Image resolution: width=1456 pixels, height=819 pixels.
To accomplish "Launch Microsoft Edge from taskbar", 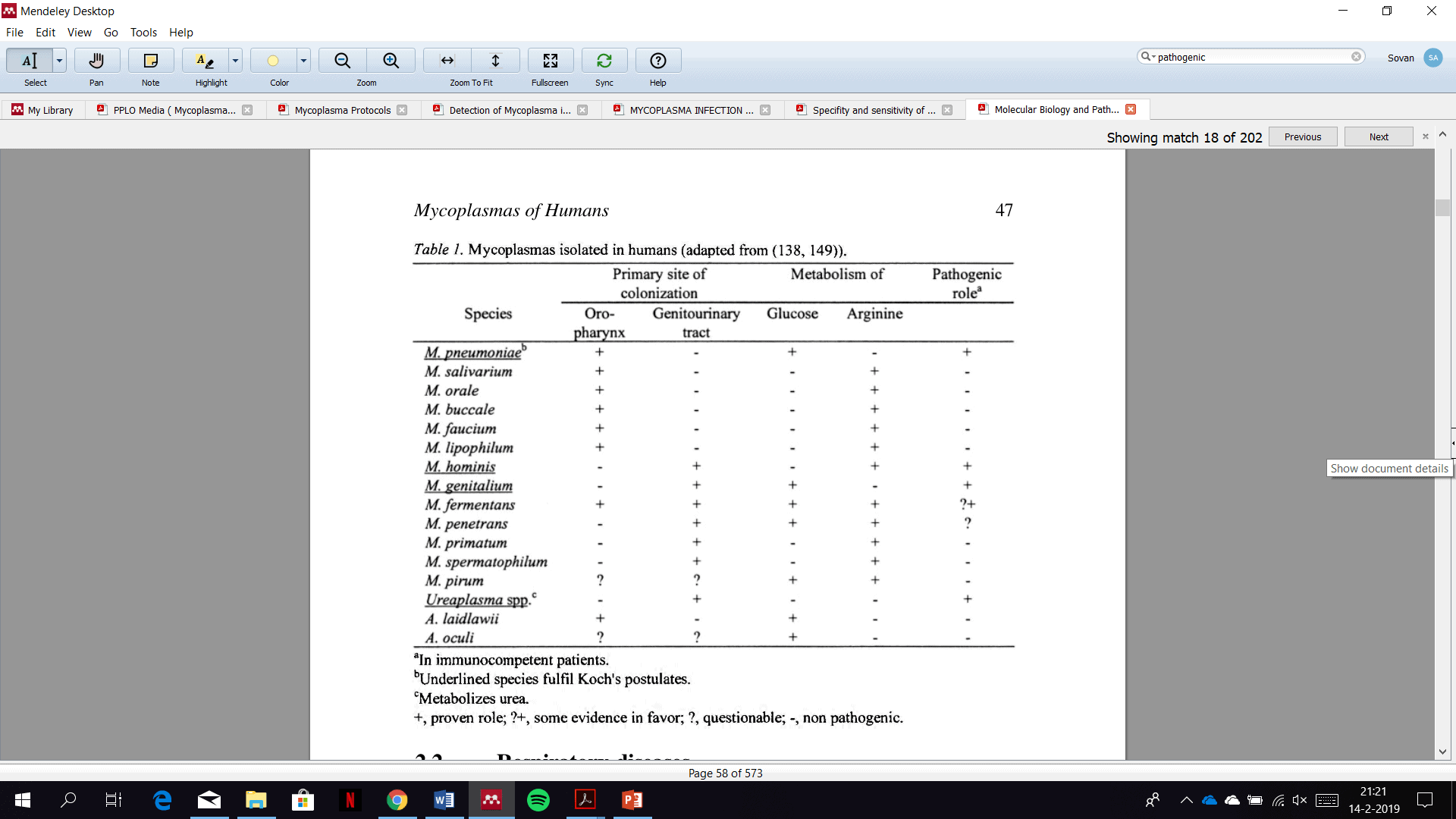I will click(x=162, y=800).
